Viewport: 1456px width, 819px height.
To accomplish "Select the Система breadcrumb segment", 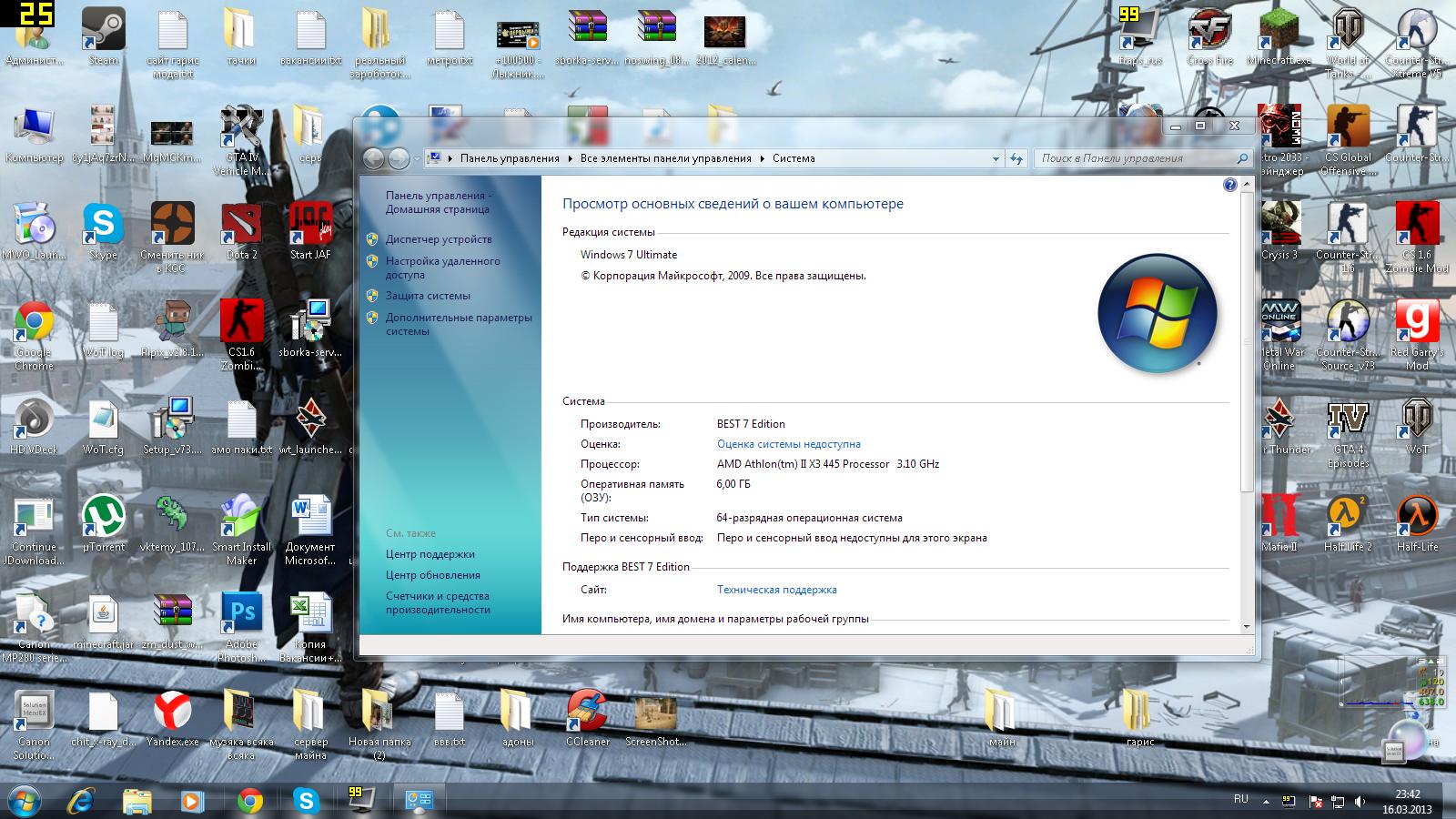I will click(794, 158).
